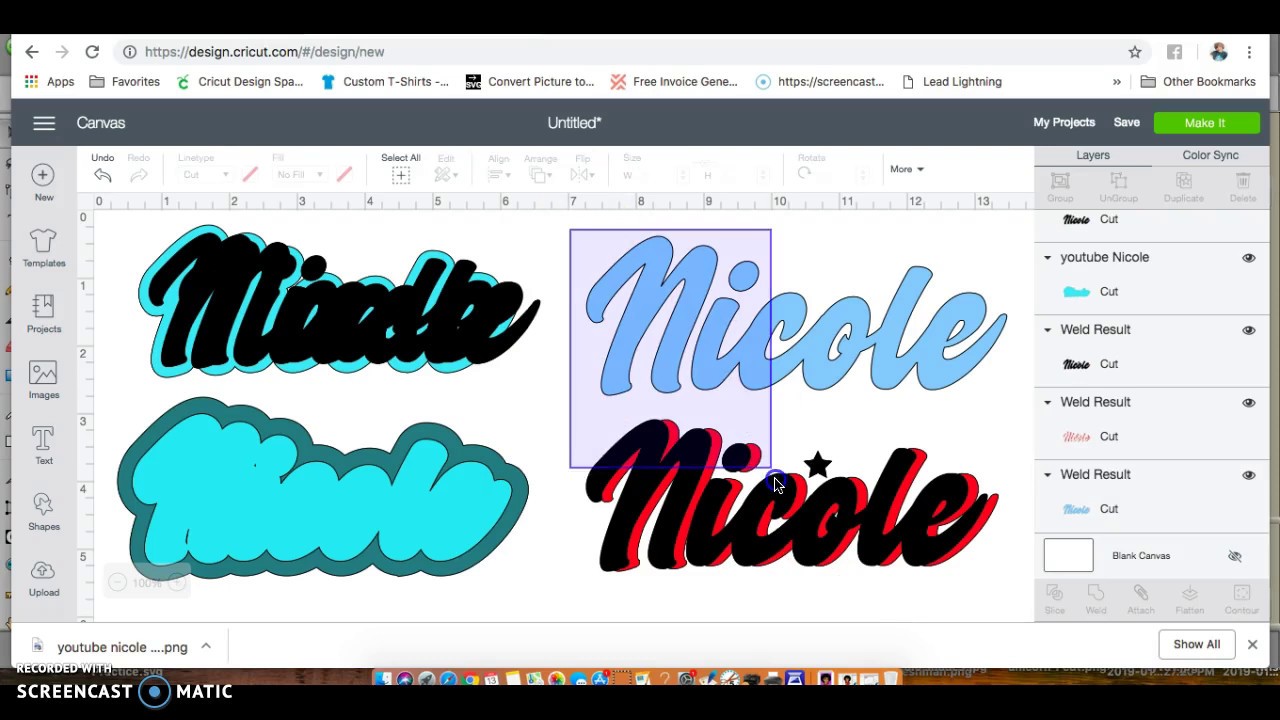Click the Duplicate icon in Layers panel
This screenshot has height=720, width=1280.
[1184, 181]
